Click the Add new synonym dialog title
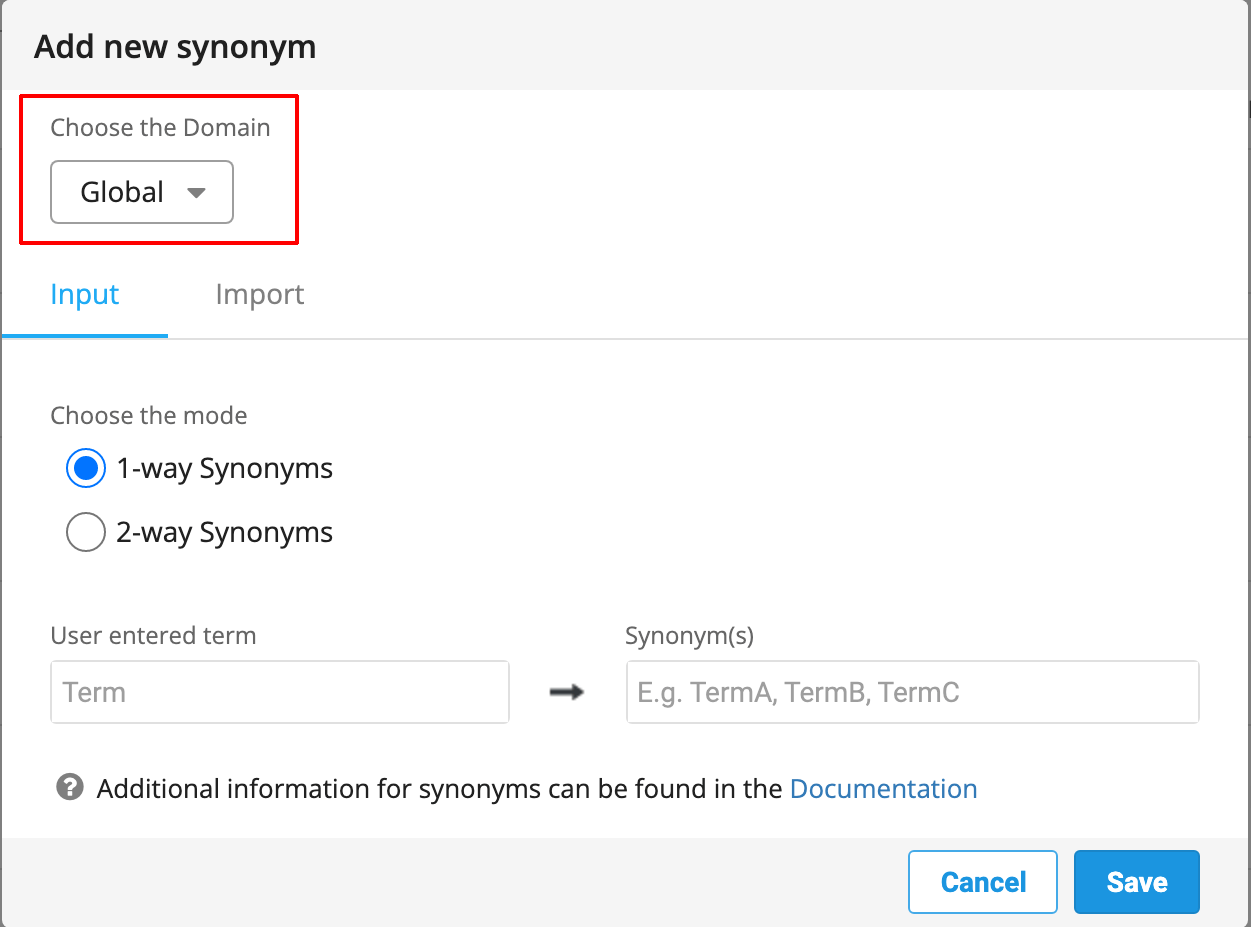The height and width of the screenshot is (927, 1251). (x=175, y=45)
